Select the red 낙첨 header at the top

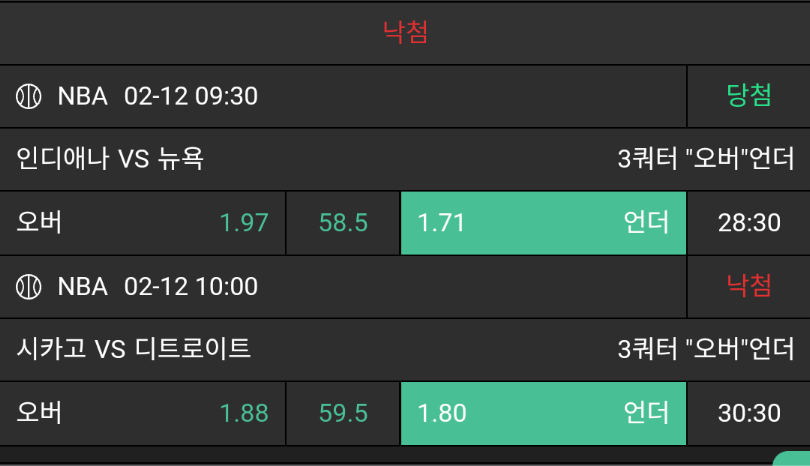[405, 32]
